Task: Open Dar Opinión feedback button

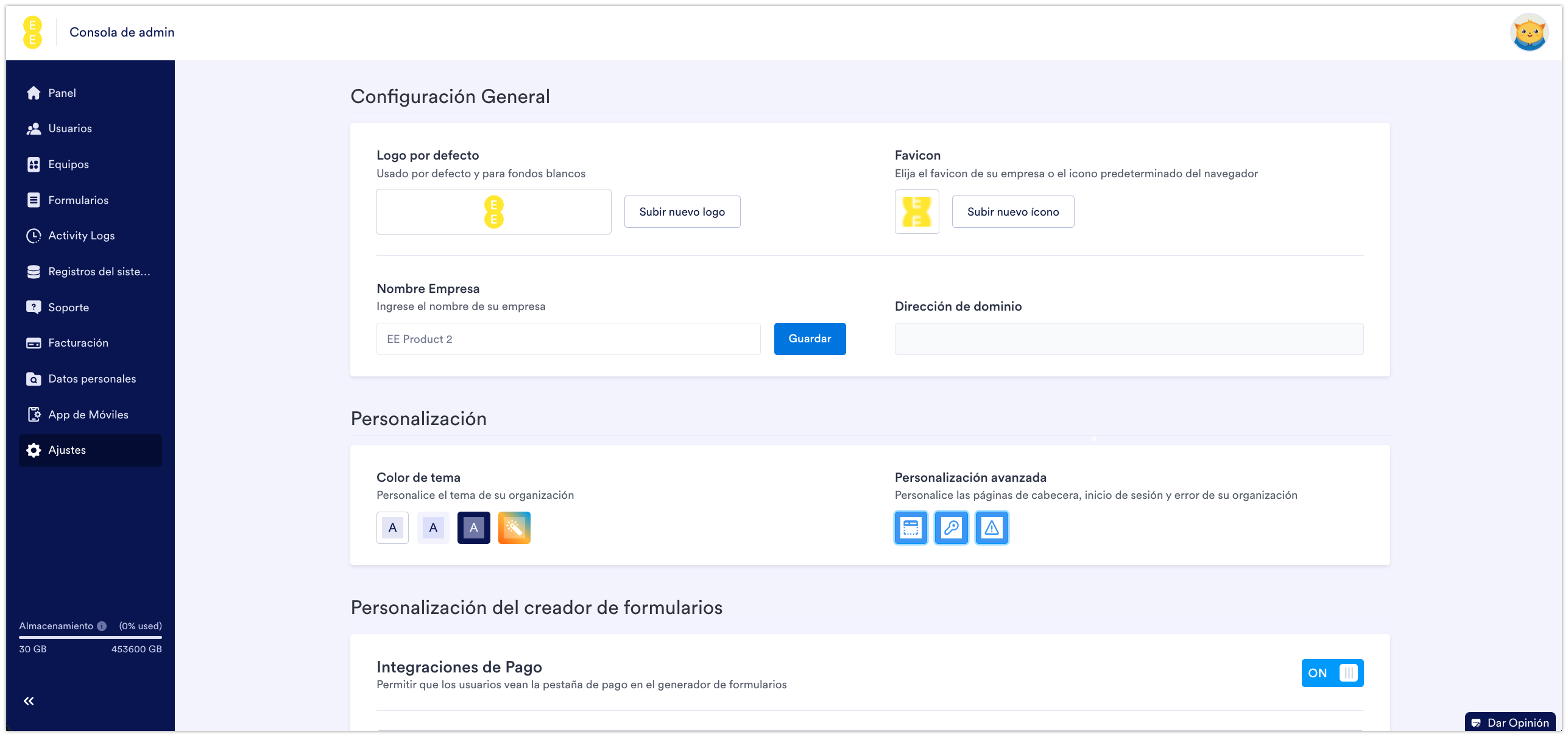Action: point(1510,722)
